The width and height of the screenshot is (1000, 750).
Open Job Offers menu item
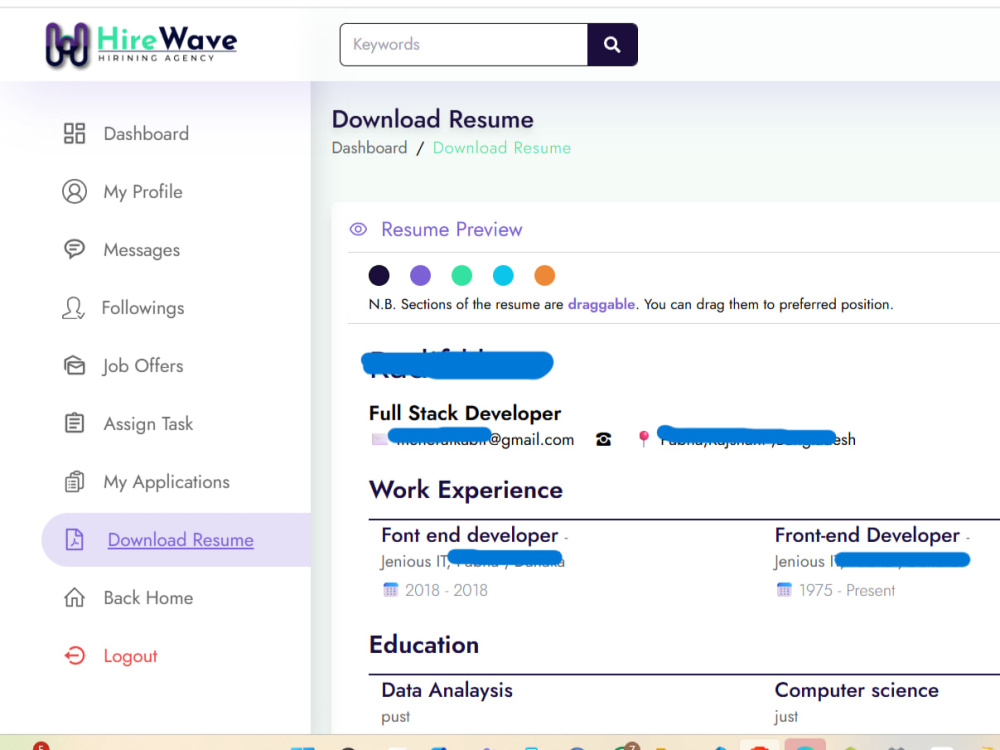143,366
